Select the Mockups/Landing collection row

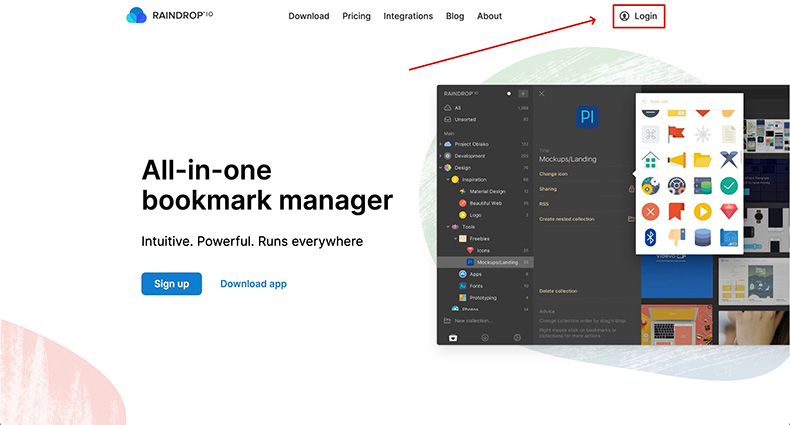(x=485, y=262)
